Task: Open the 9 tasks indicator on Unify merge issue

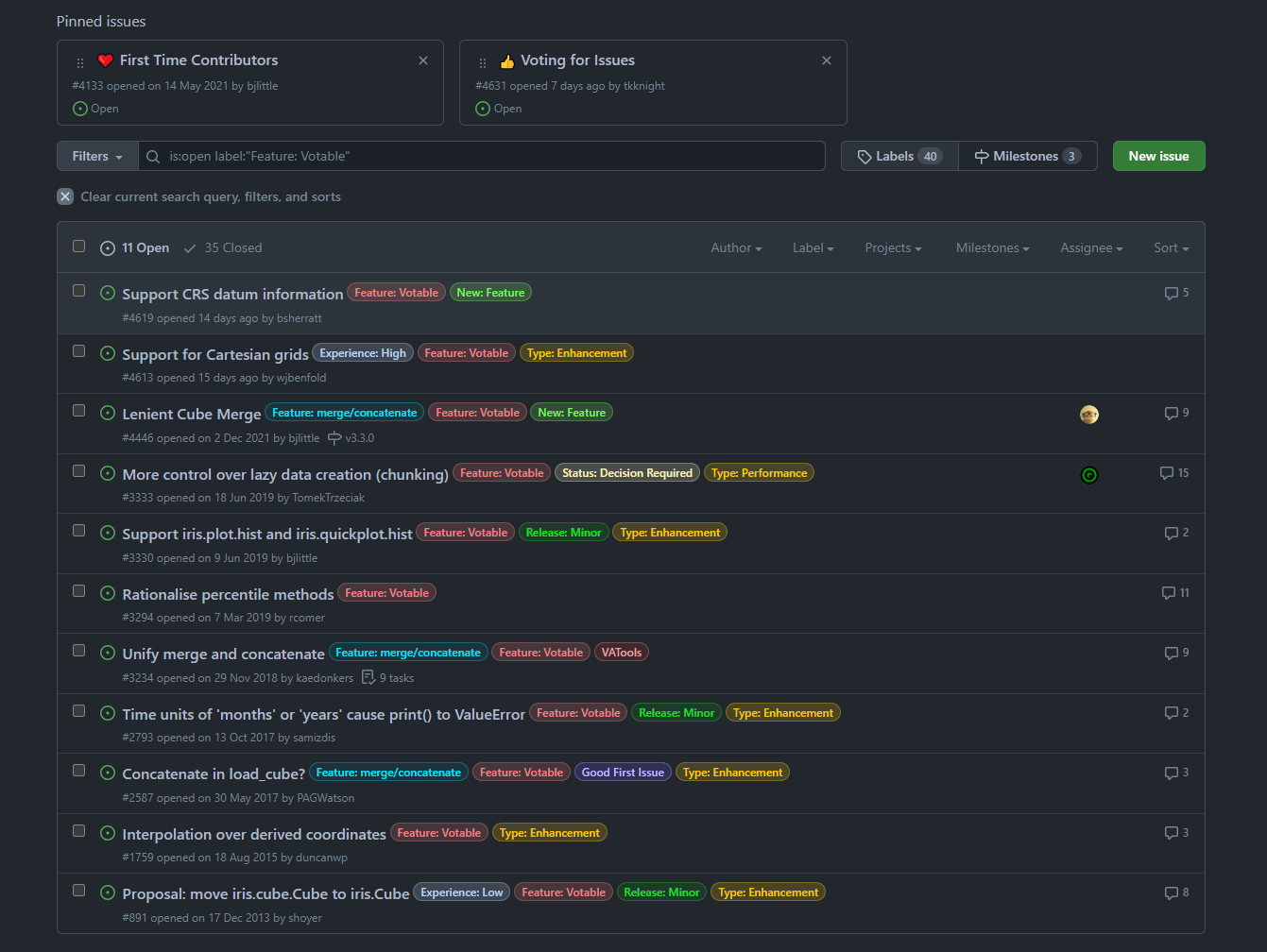Action: click(388, 678)
